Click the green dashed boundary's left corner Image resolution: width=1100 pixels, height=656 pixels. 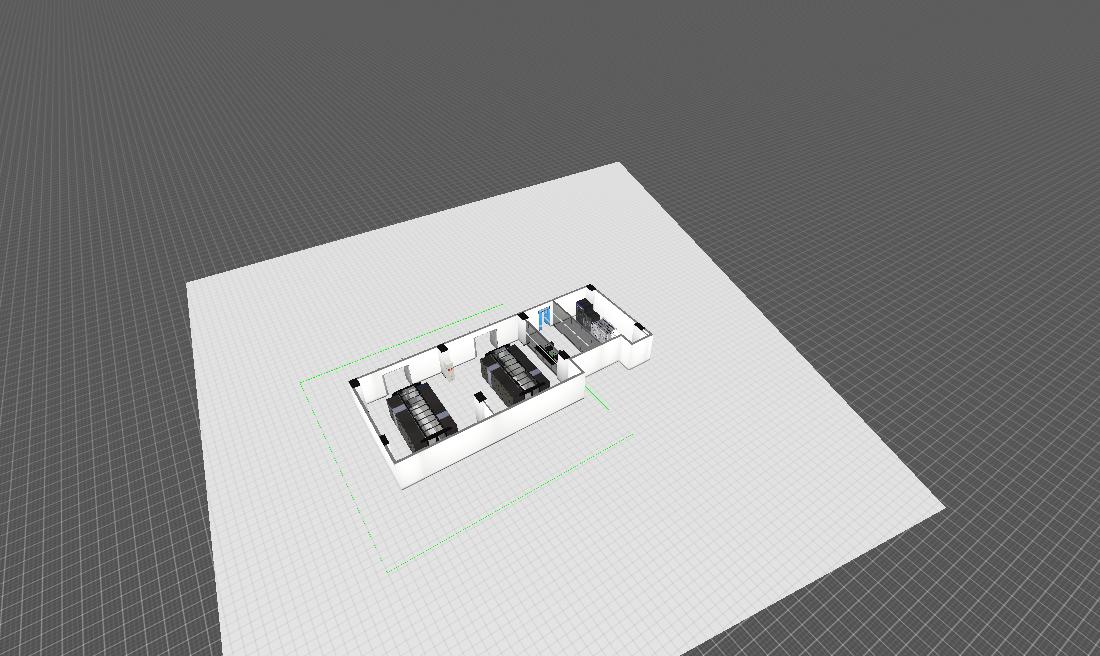[x=302, y=382]
